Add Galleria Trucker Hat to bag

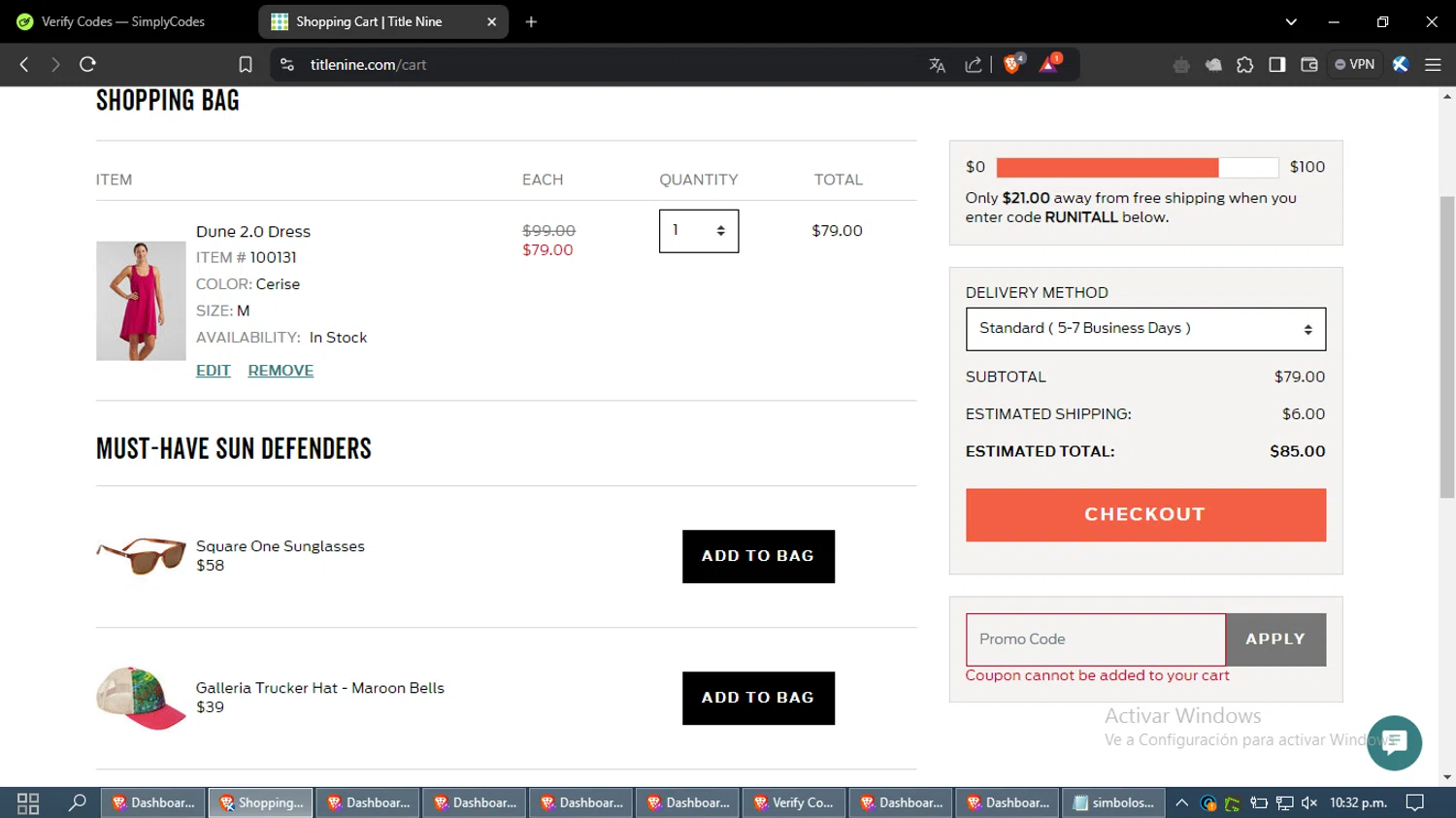tap(758, 698)
